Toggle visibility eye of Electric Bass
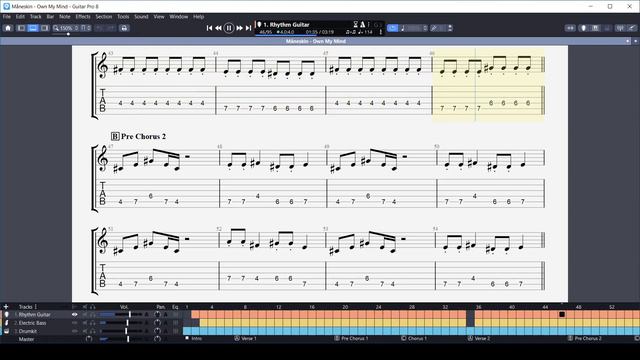This screenshot has height=360, width=640. tap(74, 323)
